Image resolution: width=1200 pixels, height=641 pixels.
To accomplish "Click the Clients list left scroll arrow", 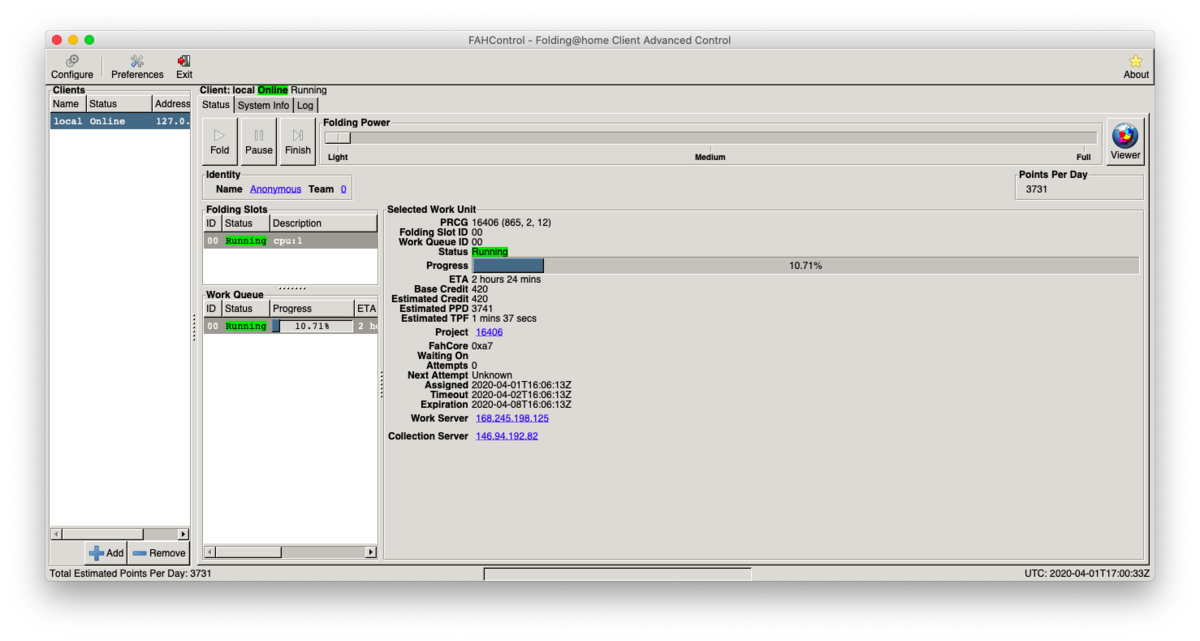I will pos(56,534).
